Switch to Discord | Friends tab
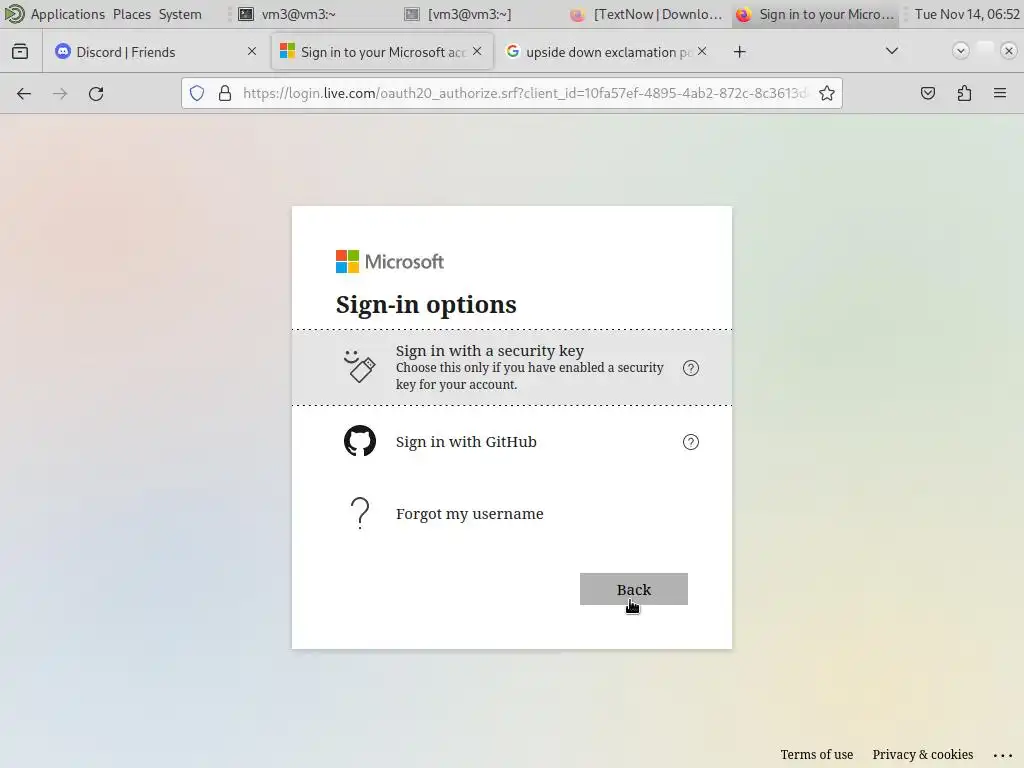Image resolution: width=1024 pixels, height=768 pixels. [155, 52]
